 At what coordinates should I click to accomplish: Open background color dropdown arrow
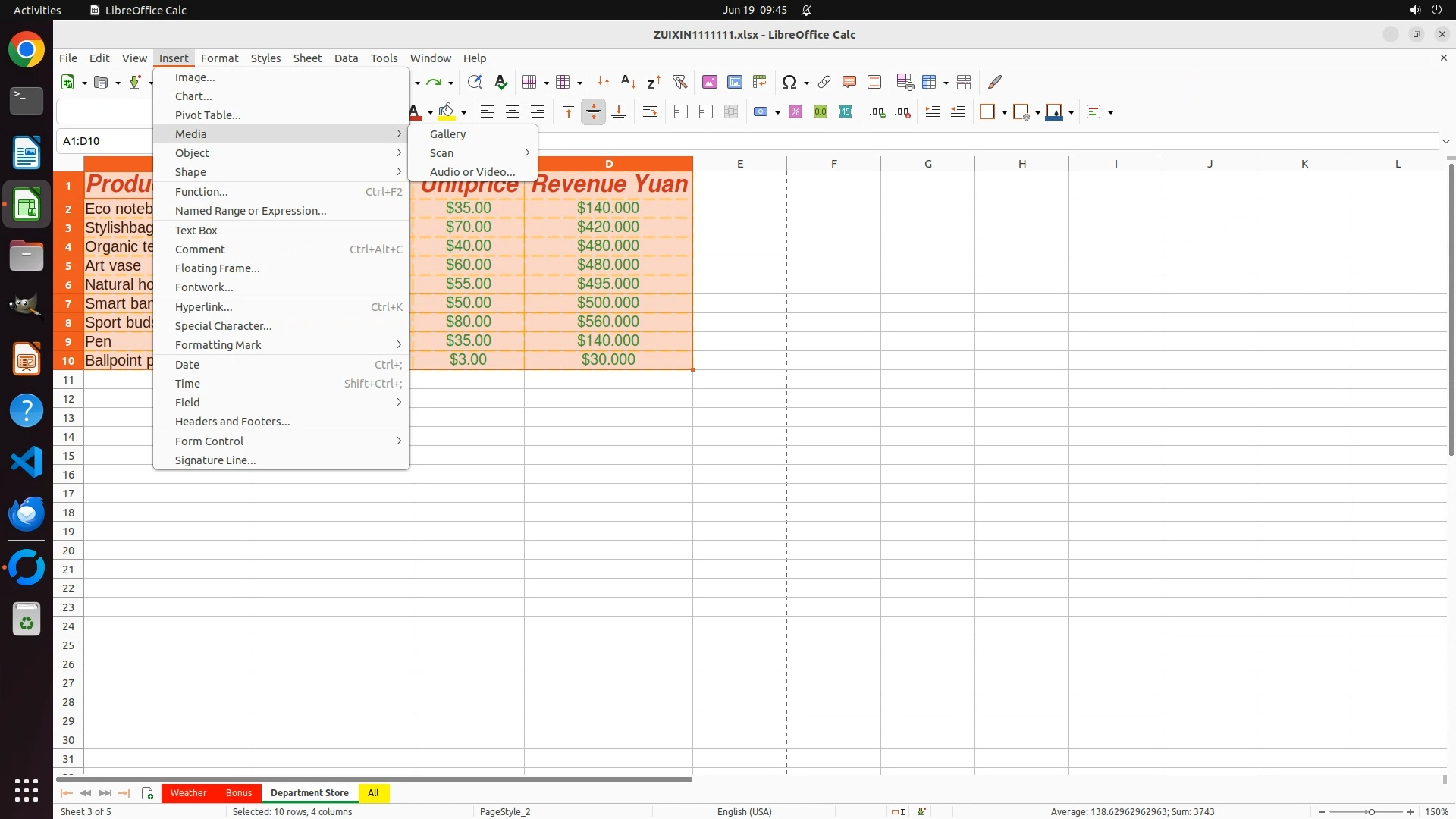(x=463, y=113)
